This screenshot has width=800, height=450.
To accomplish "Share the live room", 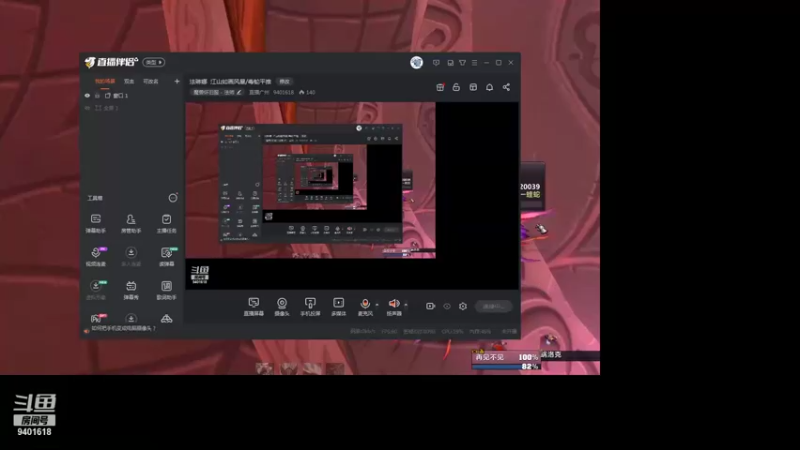I will pyautogui.click(x=506, y=87).
